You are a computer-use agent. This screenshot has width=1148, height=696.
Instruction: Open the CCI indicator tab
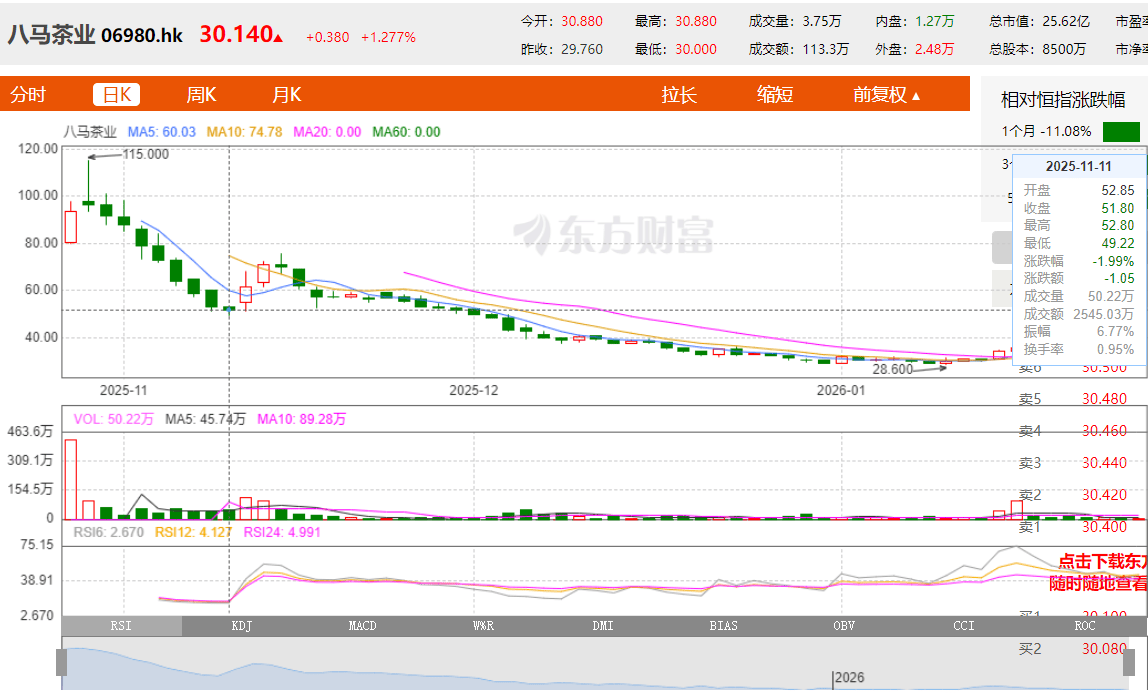pos(964,626)
